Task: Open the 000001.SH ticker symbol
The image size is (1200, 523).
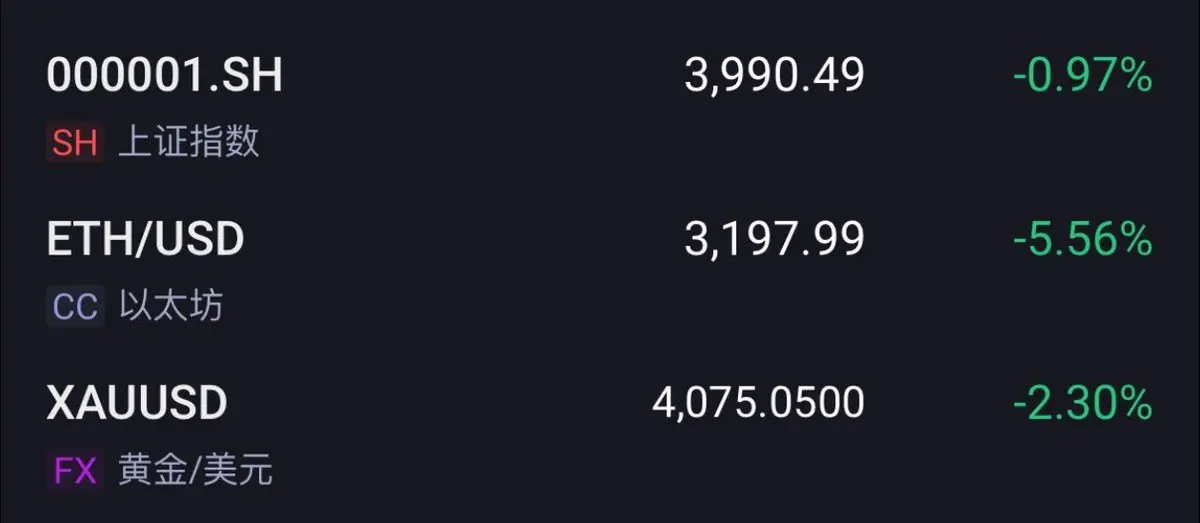Action: pyautogui.click(x=165, y=76)
